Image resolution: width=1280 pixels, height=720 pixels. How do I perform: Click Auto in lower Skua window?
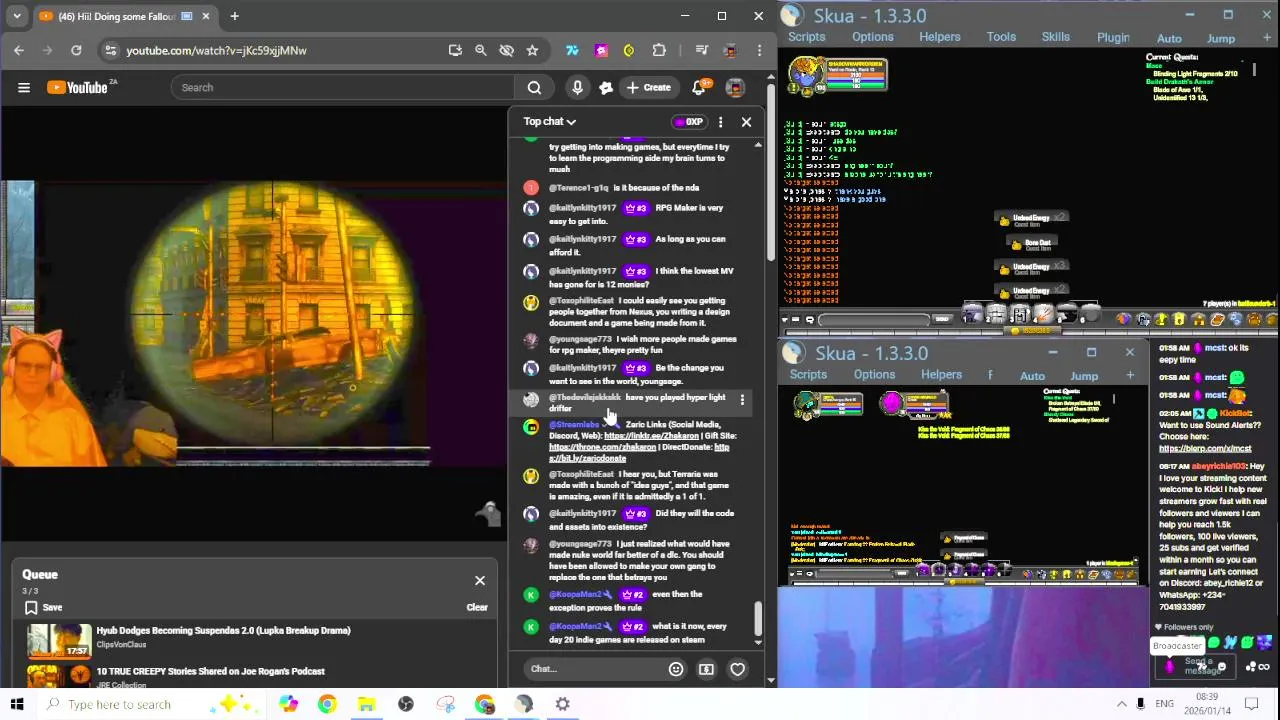coord(1032,376)
